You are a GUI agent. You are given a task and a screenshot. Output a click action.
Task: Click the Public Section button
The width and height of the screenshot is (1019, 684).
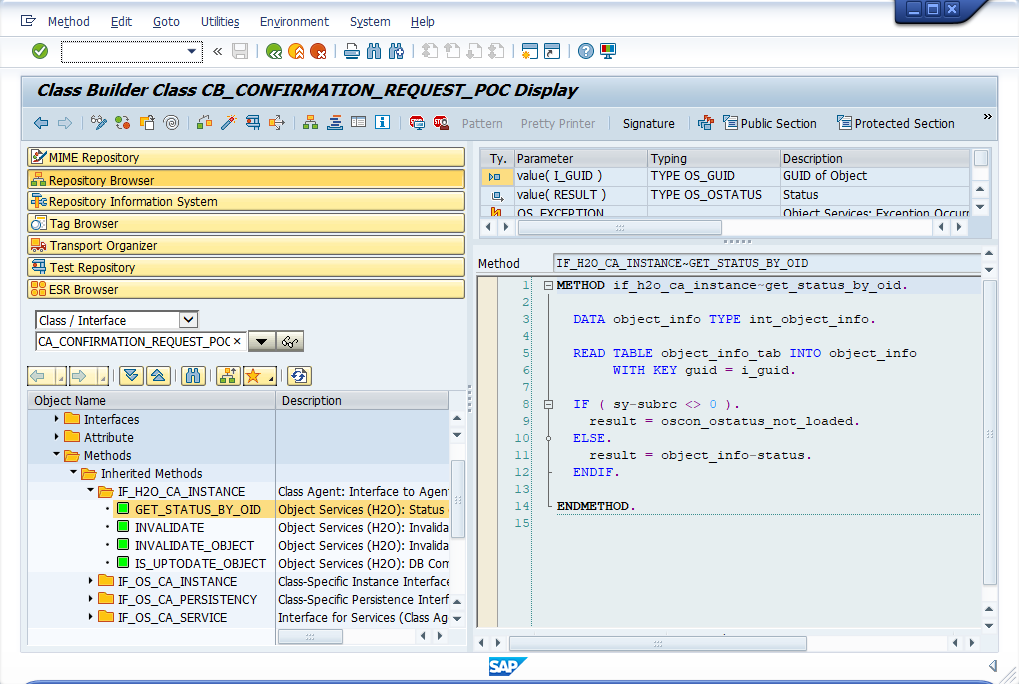click(770, 123)
